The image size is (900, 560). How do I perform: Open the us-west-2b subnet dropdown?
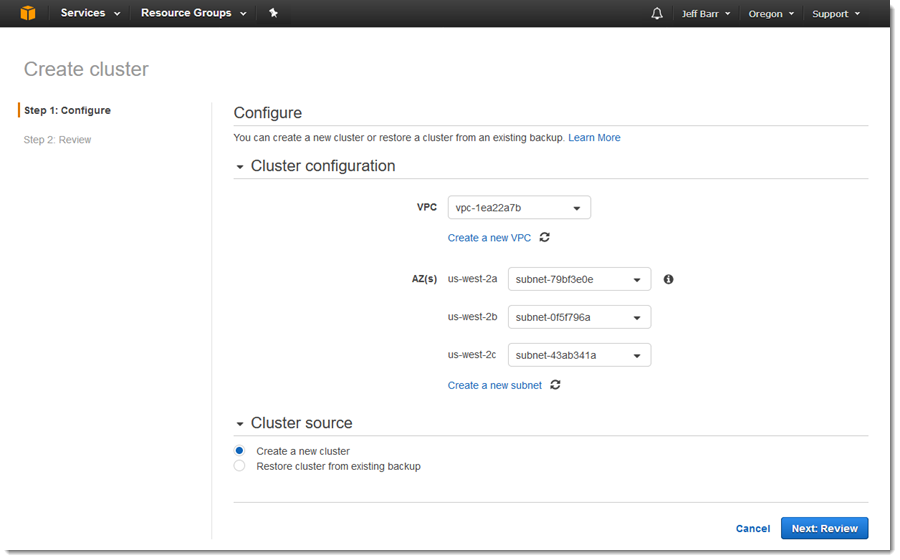[x=579, y=318]
